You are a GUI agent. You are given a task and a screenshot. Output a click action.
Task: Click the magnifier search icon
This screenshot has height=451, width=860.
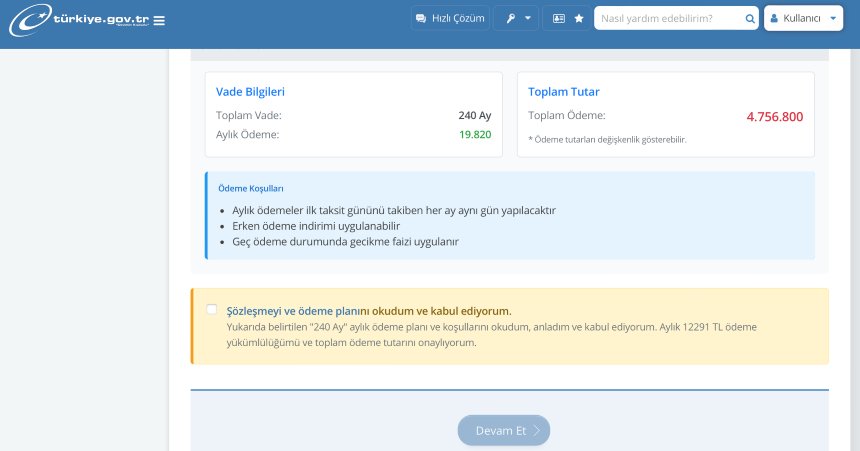tap(750, 18)
